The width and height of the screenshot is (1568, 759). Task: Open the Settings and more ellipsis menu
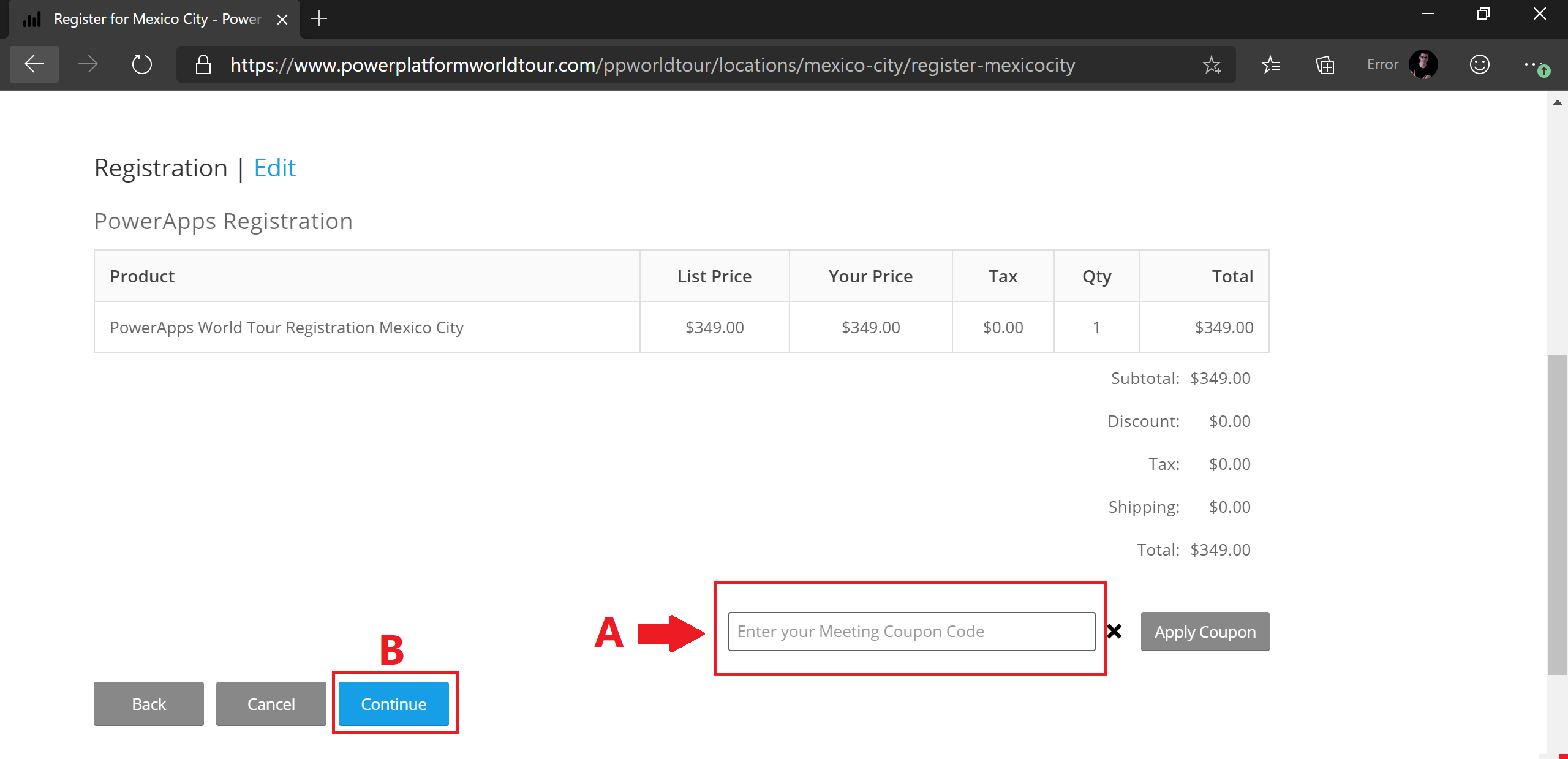click(1532, 64)
